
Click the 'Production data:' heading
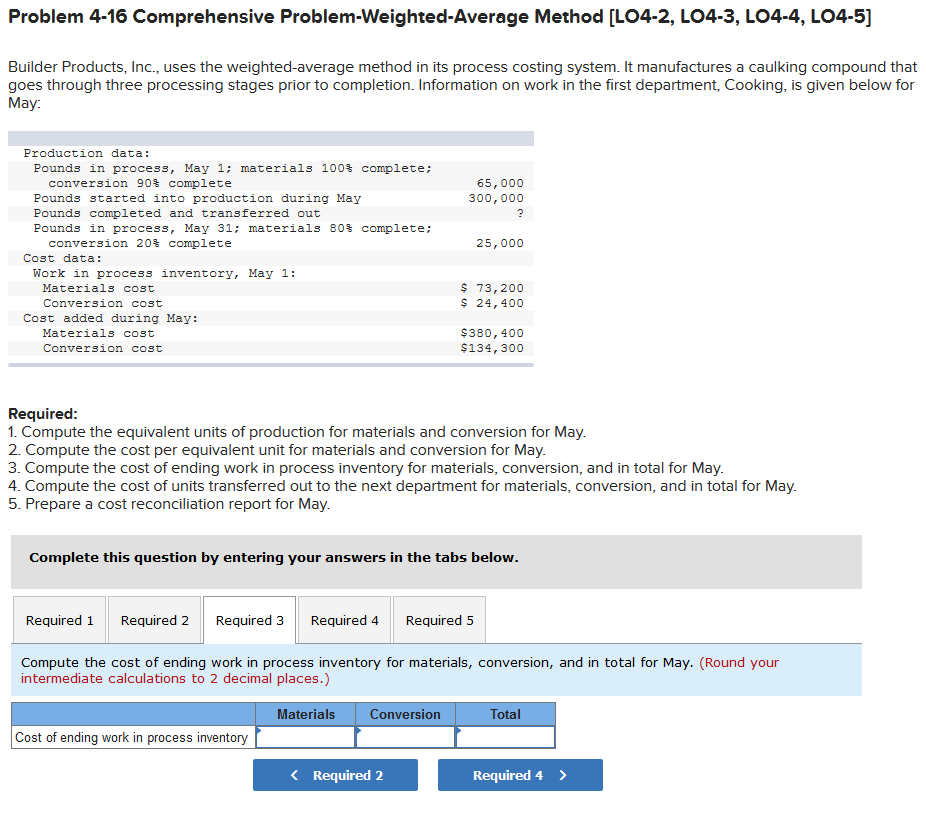pos(87,153)
